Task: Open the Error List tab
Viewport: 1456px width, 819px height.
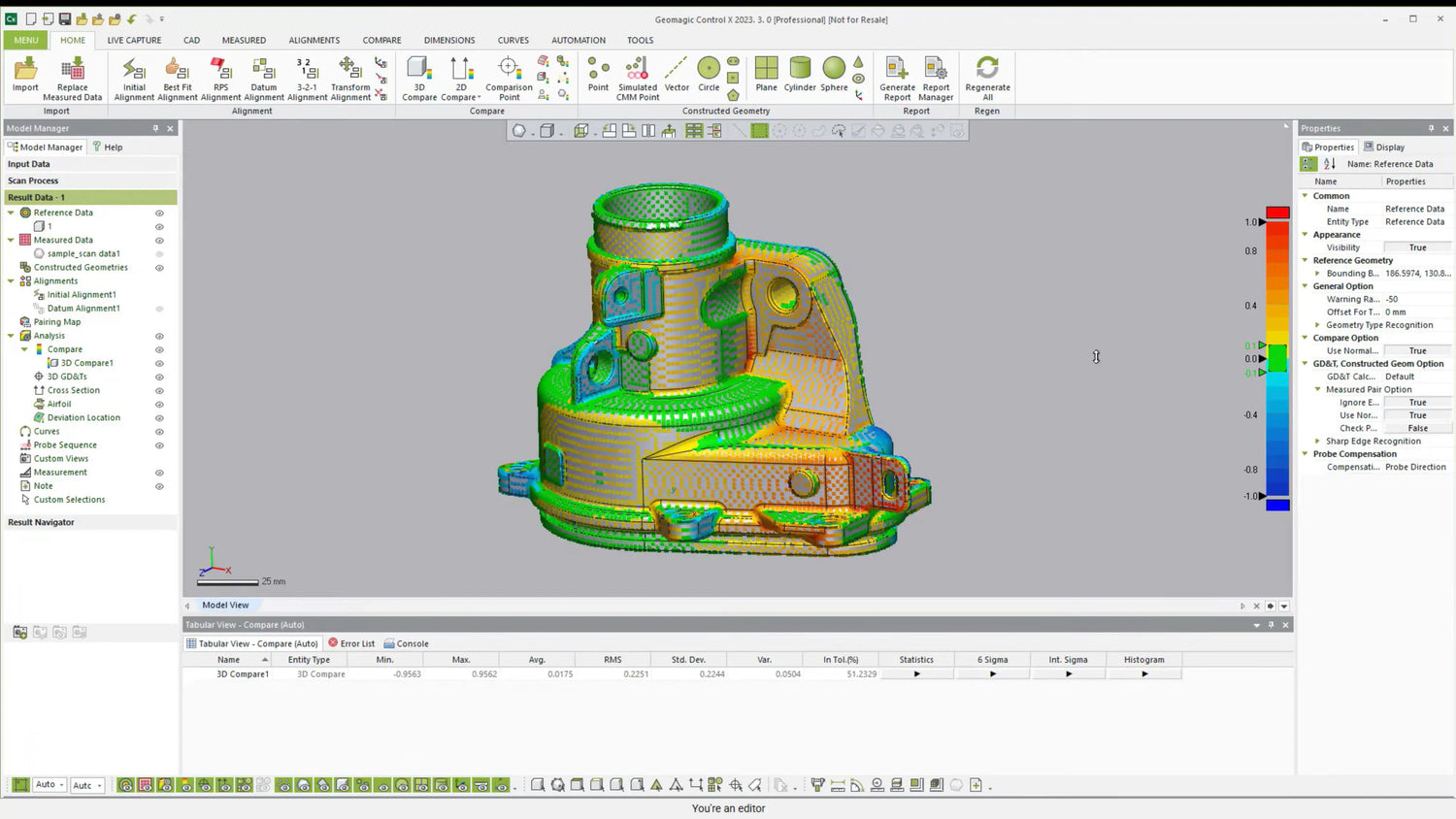Action: pyautogui.click(x=351, y=643)
